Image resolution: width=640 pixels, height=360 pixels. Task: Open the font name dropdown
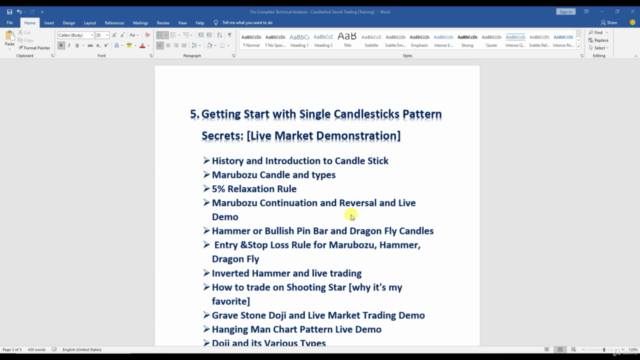92,35
